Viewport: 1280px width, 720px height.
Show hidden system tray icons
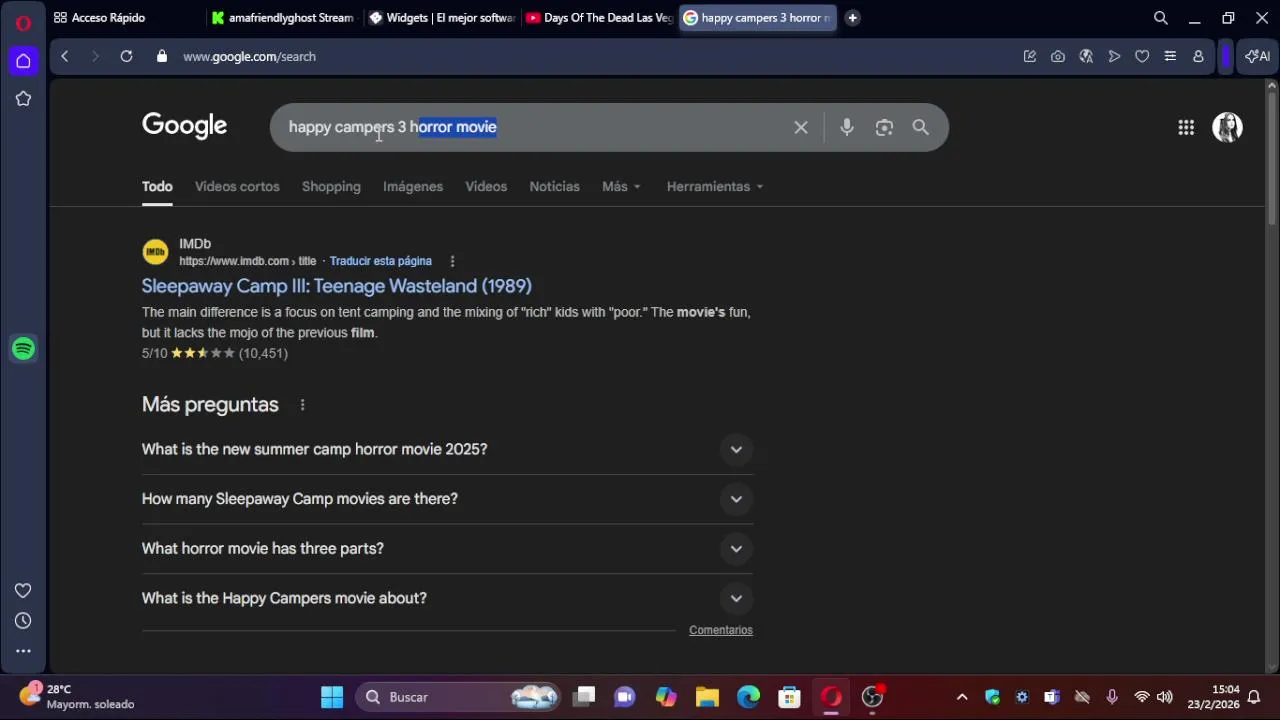[962, 697]
